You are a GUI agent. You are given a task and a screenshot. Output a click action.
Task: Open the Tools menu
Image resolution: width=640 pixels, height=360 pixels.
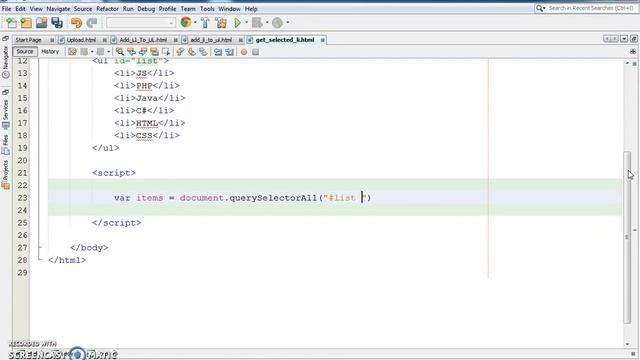pos(207,9)
